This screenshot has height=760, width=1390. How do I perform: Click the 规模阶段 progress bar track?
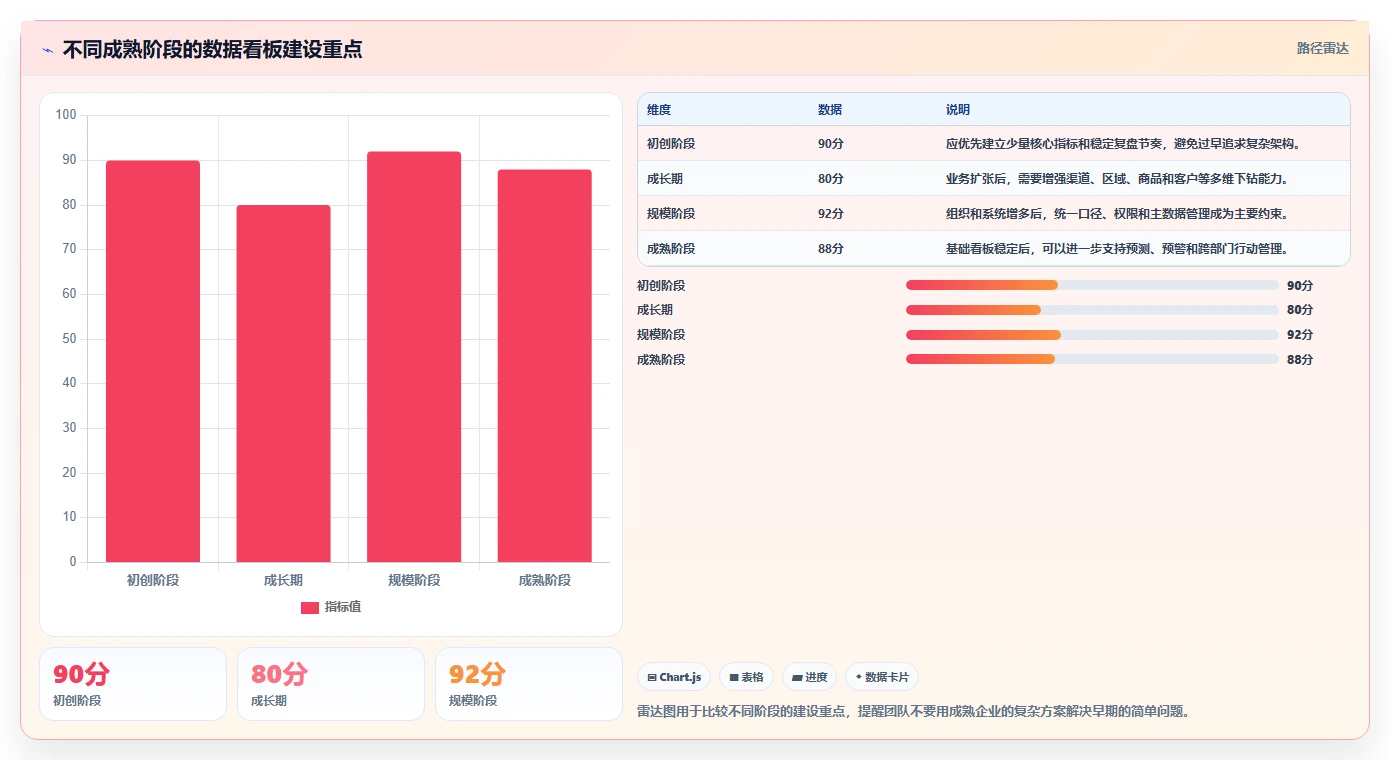[1092, 335]
